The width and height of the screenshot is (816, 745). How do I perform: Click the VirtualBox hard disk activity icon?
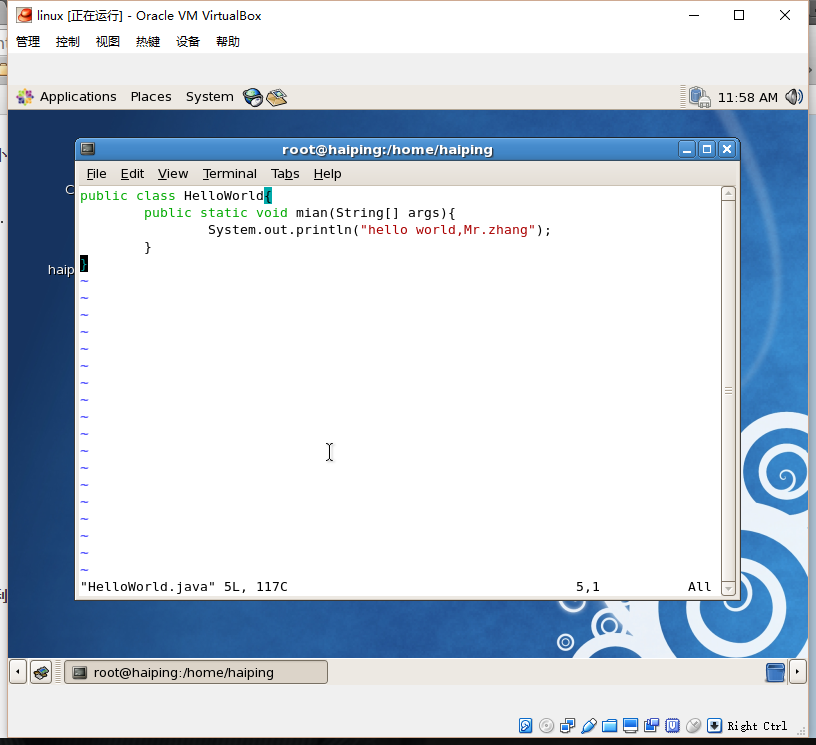(x=526, y=726)
